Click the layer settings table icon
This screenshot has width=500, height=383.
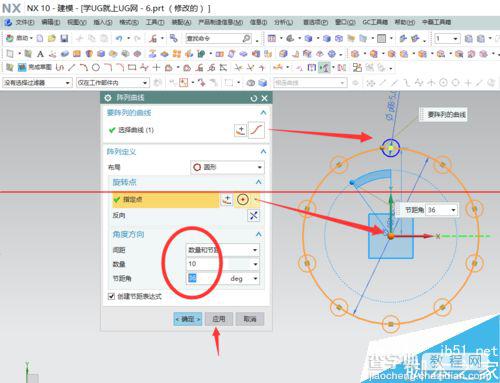click(272, 38)
